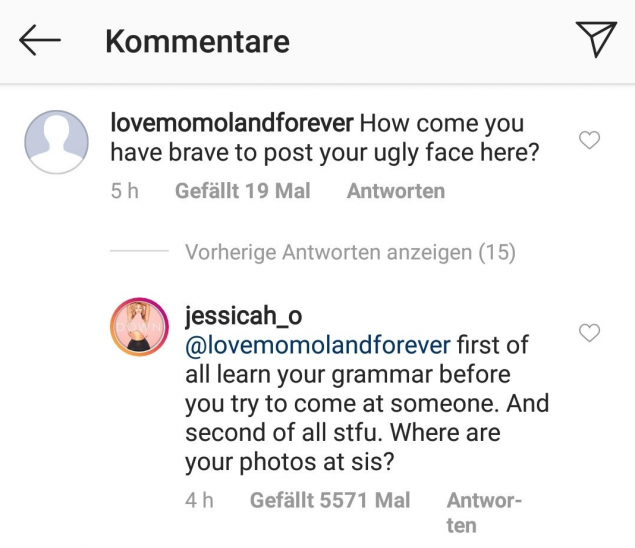635x548 pixels.
Task: Open the jessicah_o username link
Action: (243, 316)
